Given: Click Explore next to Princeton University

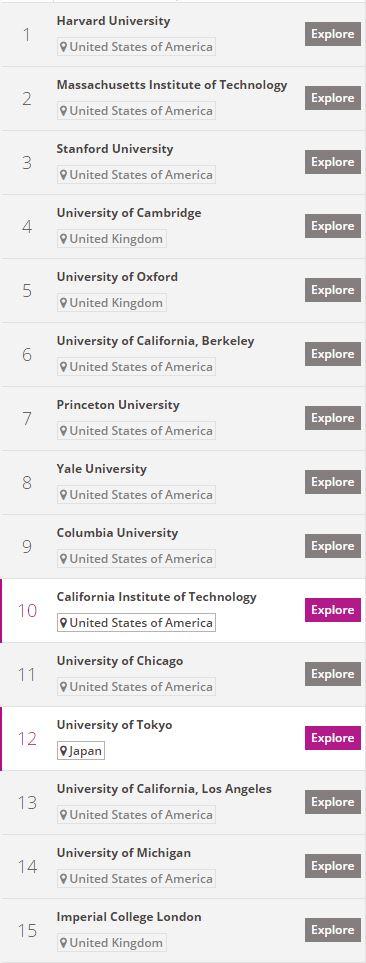Looking at the screenshot, I should tap(333, 418).
